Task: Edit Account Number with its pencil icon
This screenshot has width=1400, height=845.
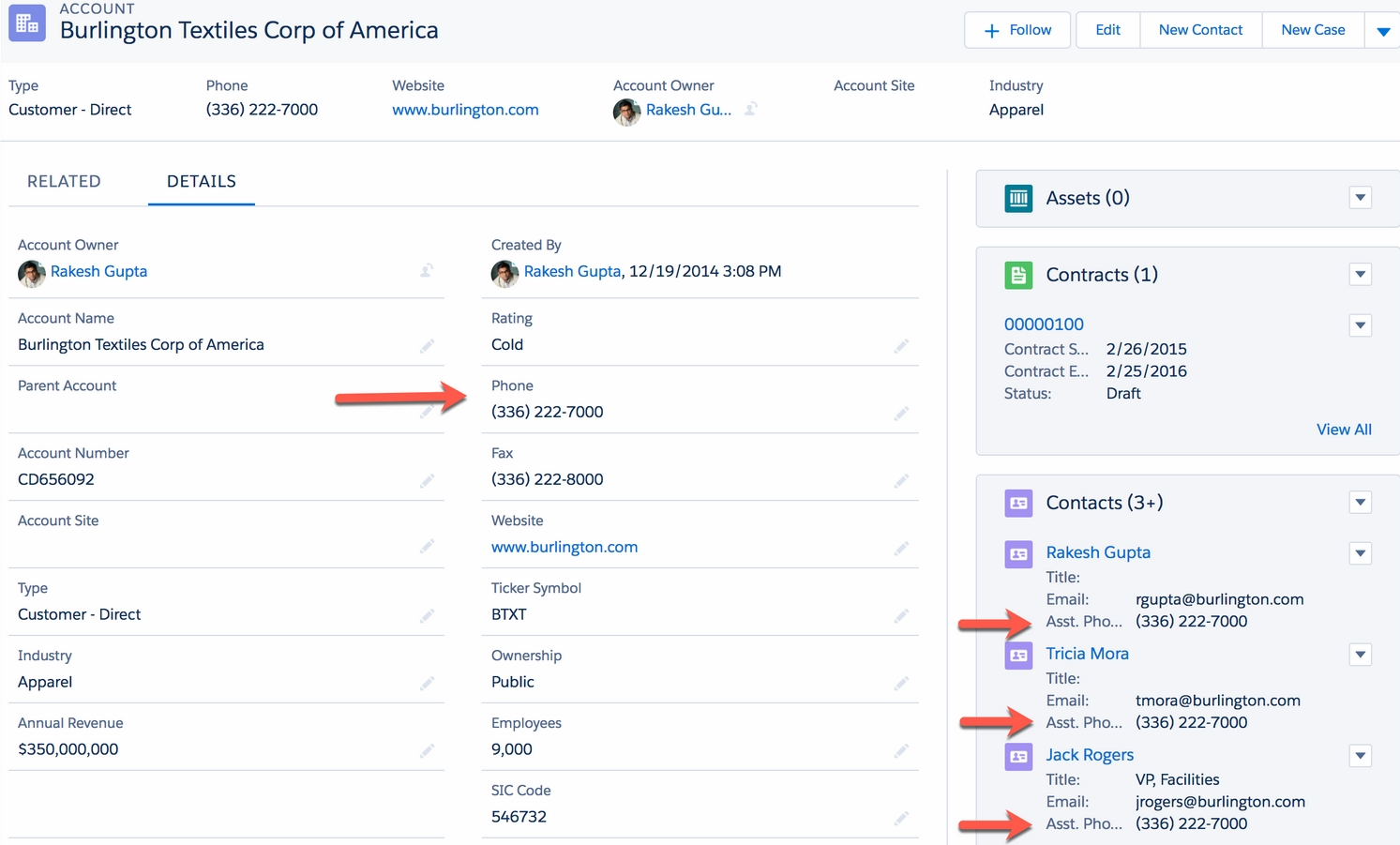Action: (427, 481)
